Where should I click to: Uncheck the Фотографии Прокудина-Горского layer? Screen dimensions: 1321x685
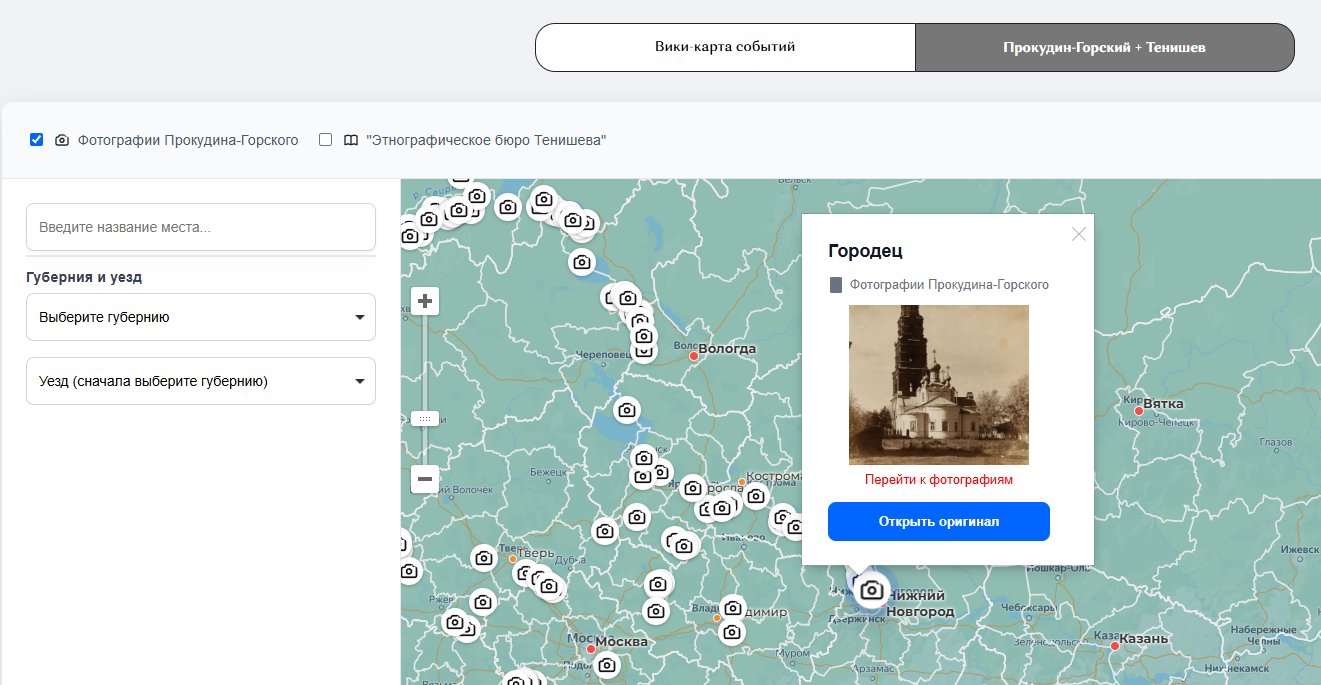pos(37,139)
